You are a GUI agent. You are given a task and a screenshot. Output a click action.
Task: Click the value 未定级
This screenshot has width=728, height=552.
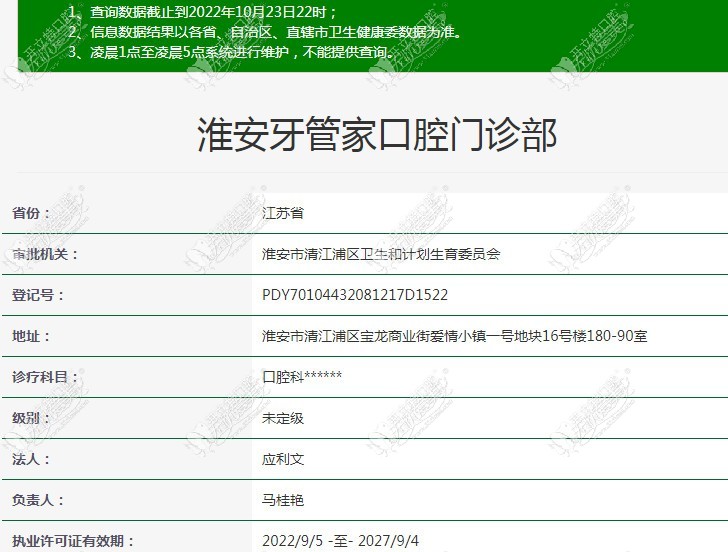[283, 418]
